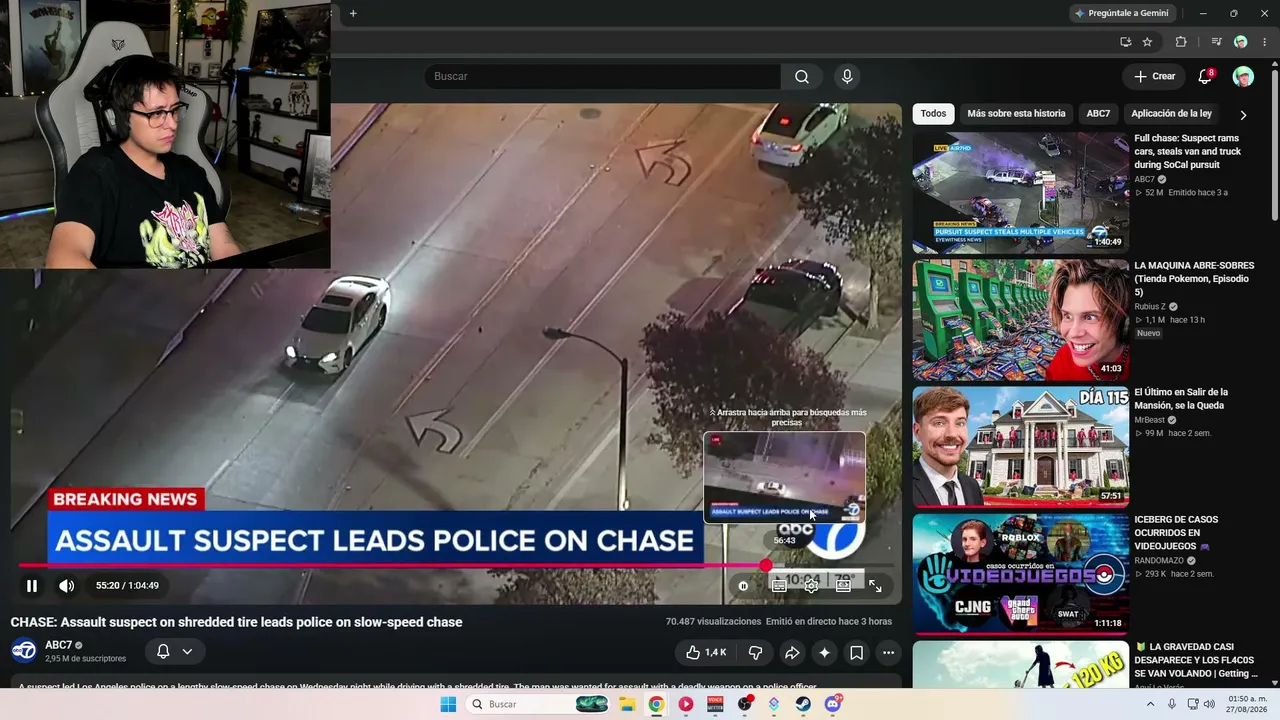Open the Chrome three-dot menu
Viewport: 1280px width, 720px height.
tap(1264, 42)
